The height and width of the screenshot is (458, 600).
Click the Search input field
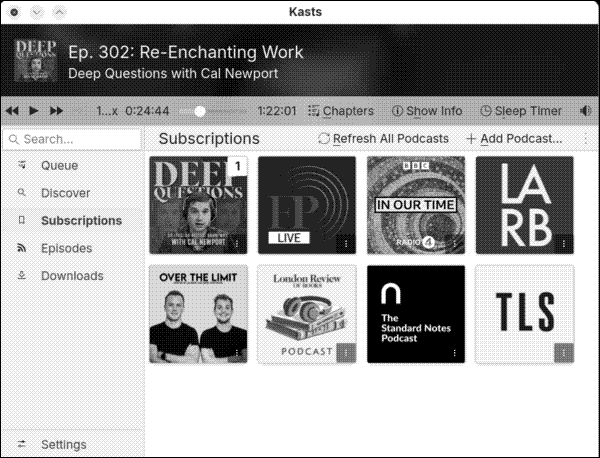[72, 139]
